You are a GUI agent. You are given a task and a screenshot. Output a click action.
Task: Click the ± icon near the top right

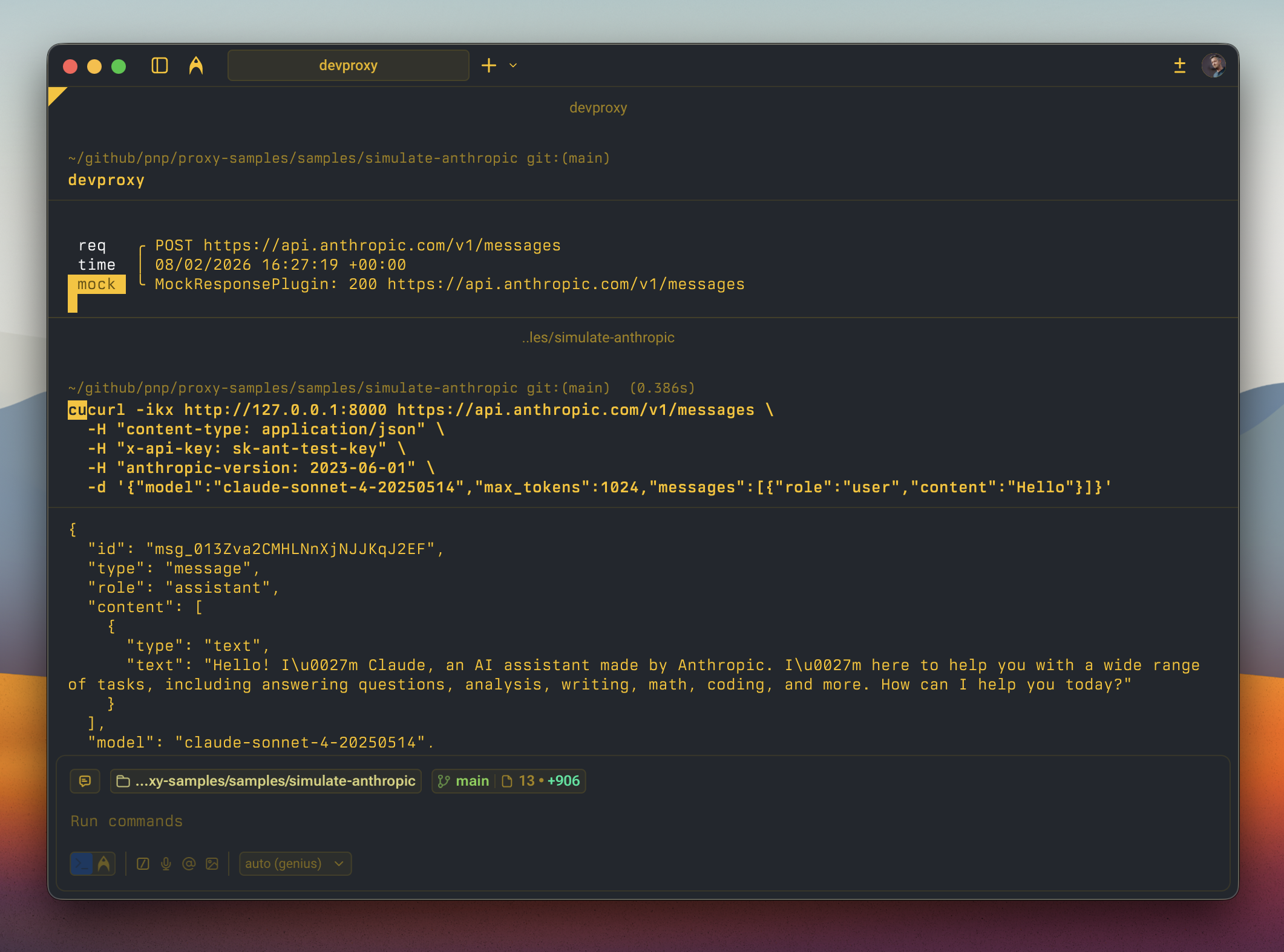tap(1179, 65)
